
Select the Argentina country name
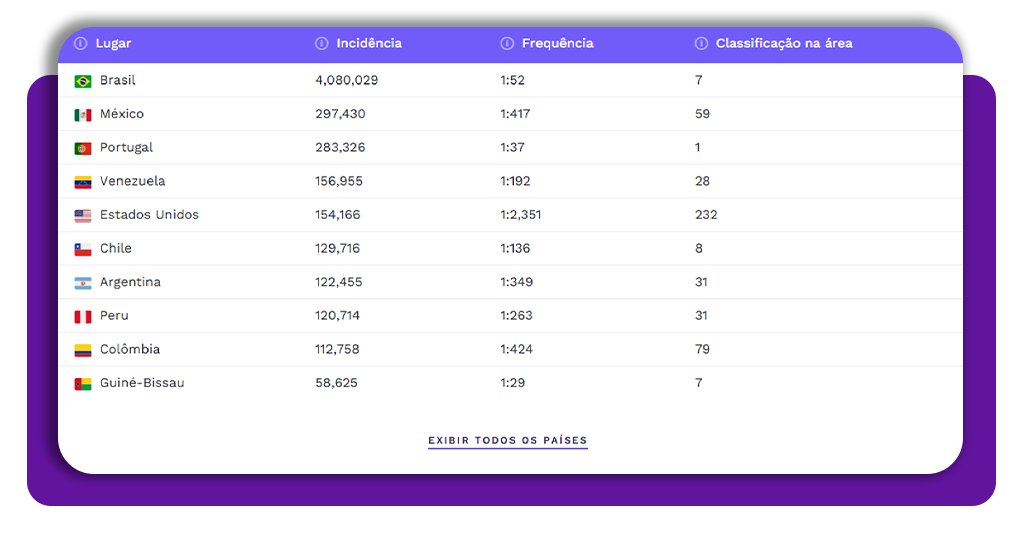coord(130,282)
